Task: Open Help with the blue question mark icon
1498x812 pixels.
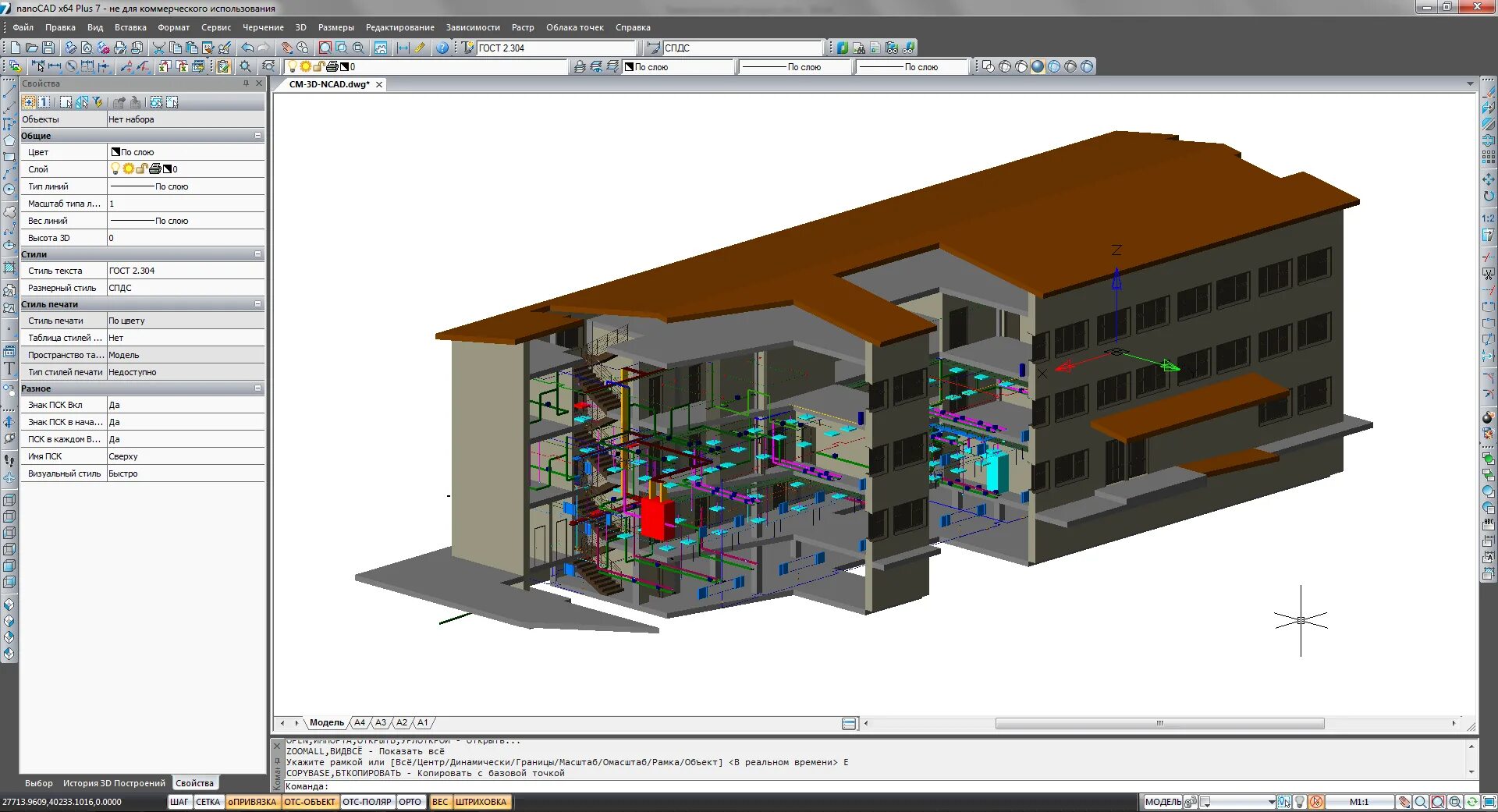Action: point(442,48)
